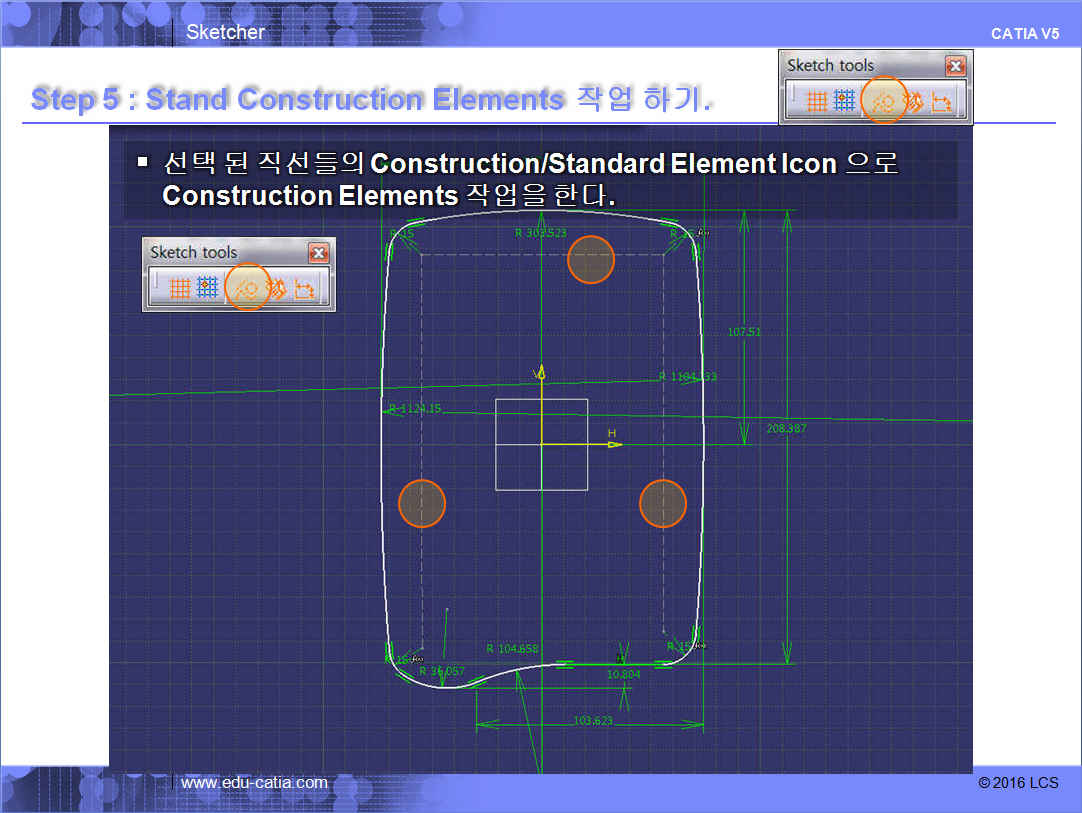This screenshot has width=1082, height=813.
Task: Toggle Geometrical Constraints in left Sketch tools
Action: [276, 289]
